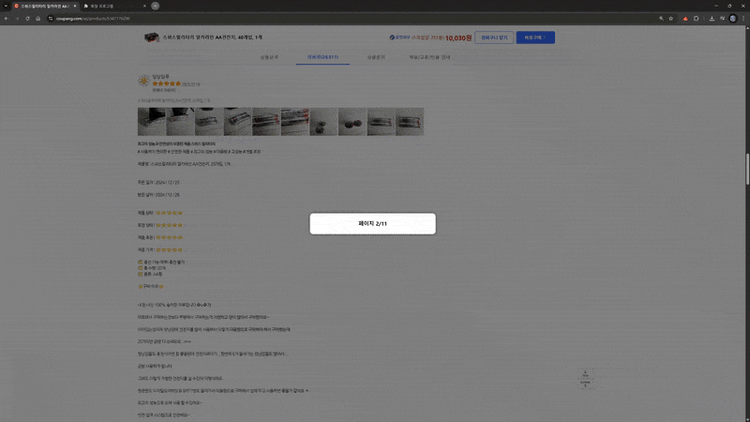Image resolution: width=750 pixels, height=422 pixels.
Task: Open the browser home icon
Action: pos(38,19)
